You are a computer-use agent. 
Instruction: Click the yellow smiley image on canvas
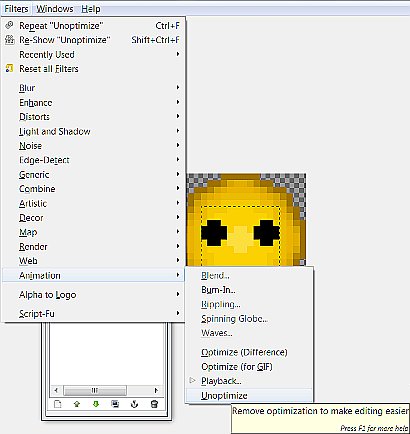(246, 220)
